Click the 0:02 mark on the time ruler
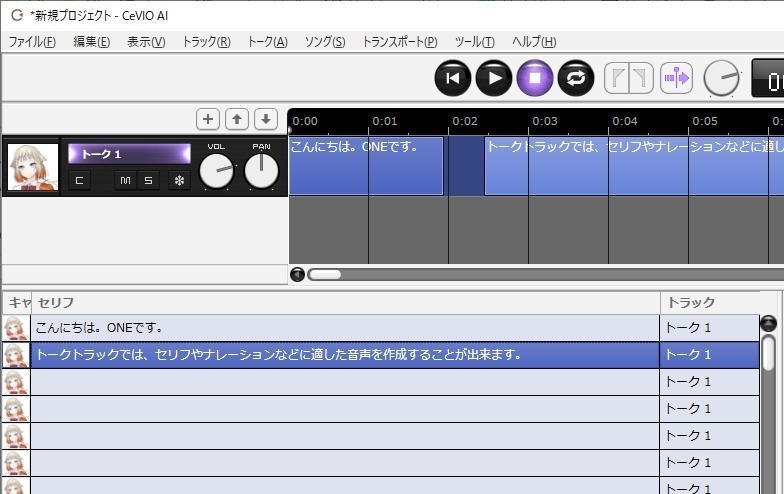The height and width of the screenshot is (494, 784). coord(464,121)
